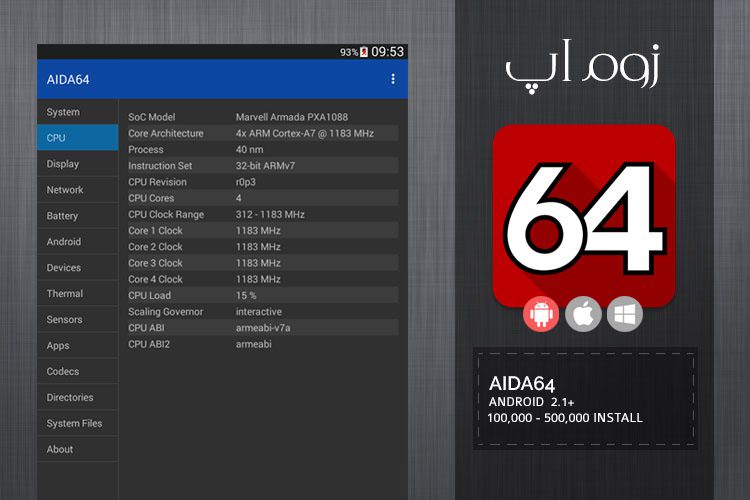The image size is (750, 500).
Task: Select the Scaling Governor row label
Action: click(x=165, y=311)
